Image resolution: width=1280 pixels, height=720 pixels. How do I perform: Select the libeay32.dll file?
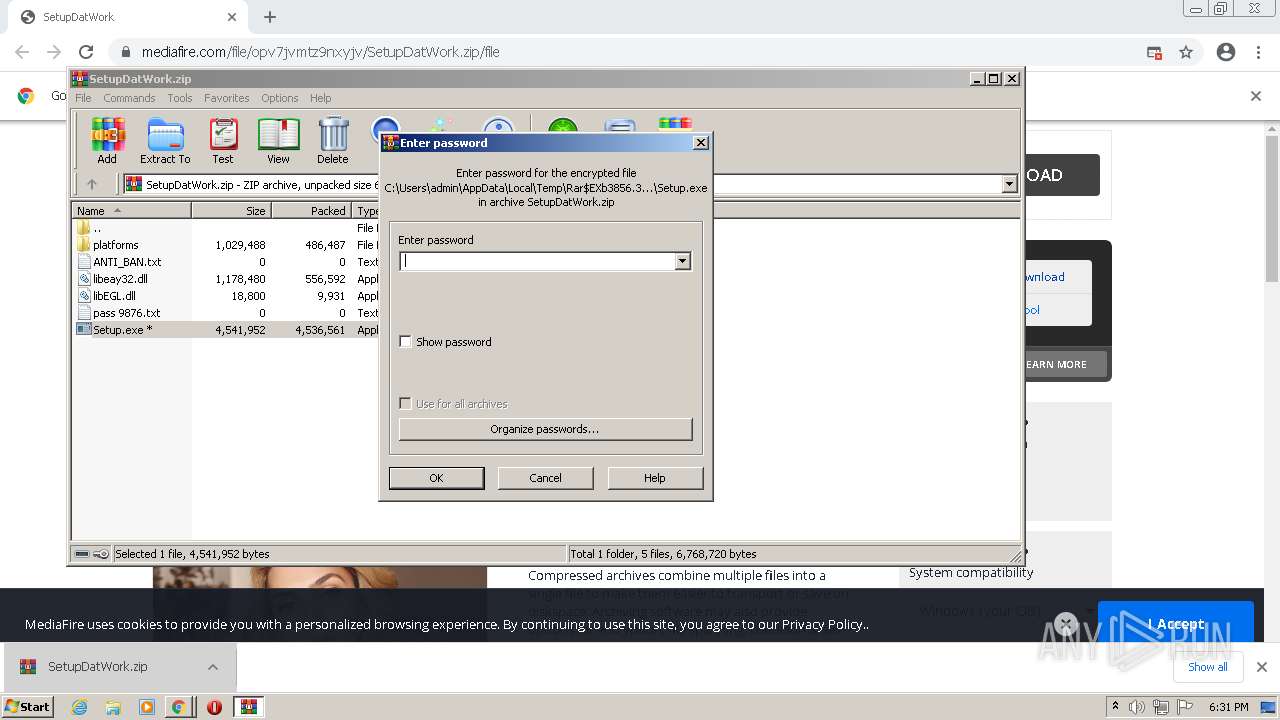pos(120,279)
